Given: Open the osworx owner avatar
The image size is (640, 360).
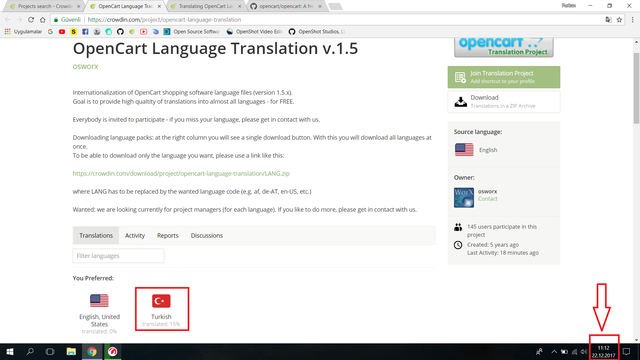Looking at the screenshot, I should click(464, 198).
